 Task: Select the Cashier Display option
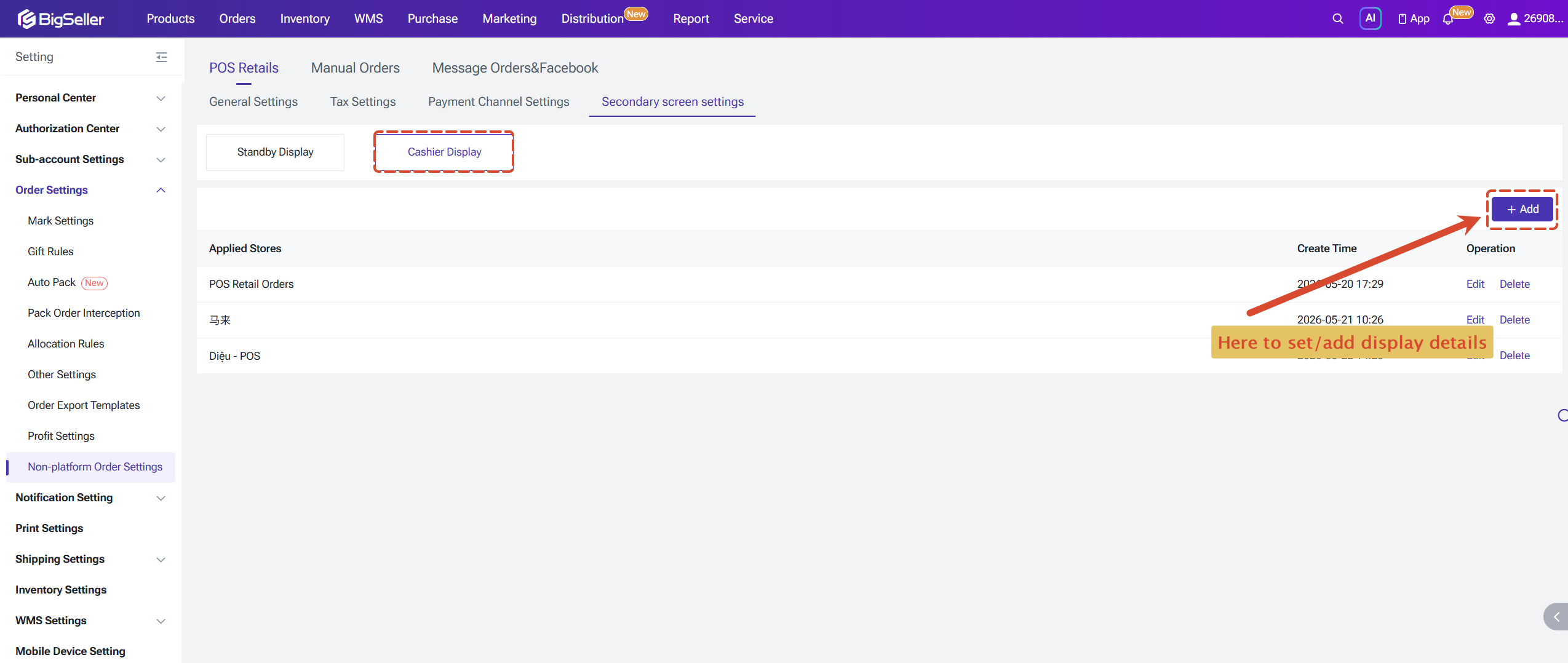(444, 152)
